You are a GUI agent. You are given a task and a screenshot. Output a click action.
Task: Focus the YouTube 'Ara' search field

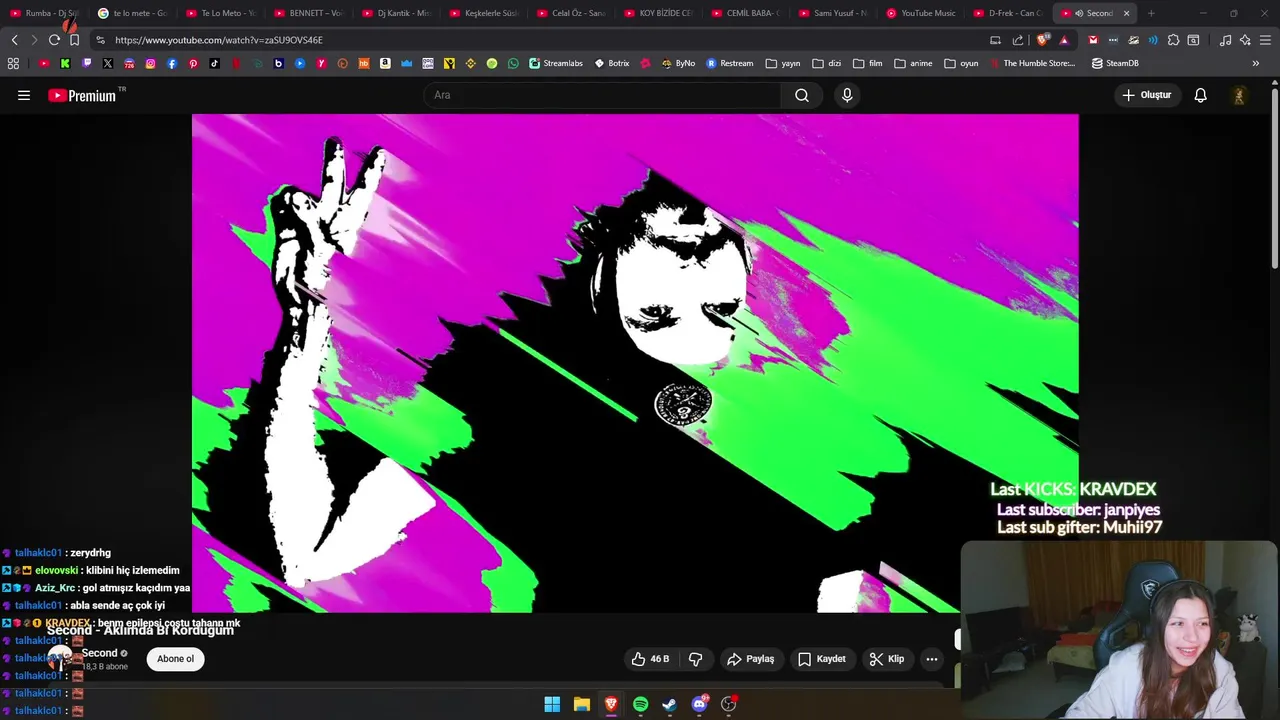click(x=603, y=95)
